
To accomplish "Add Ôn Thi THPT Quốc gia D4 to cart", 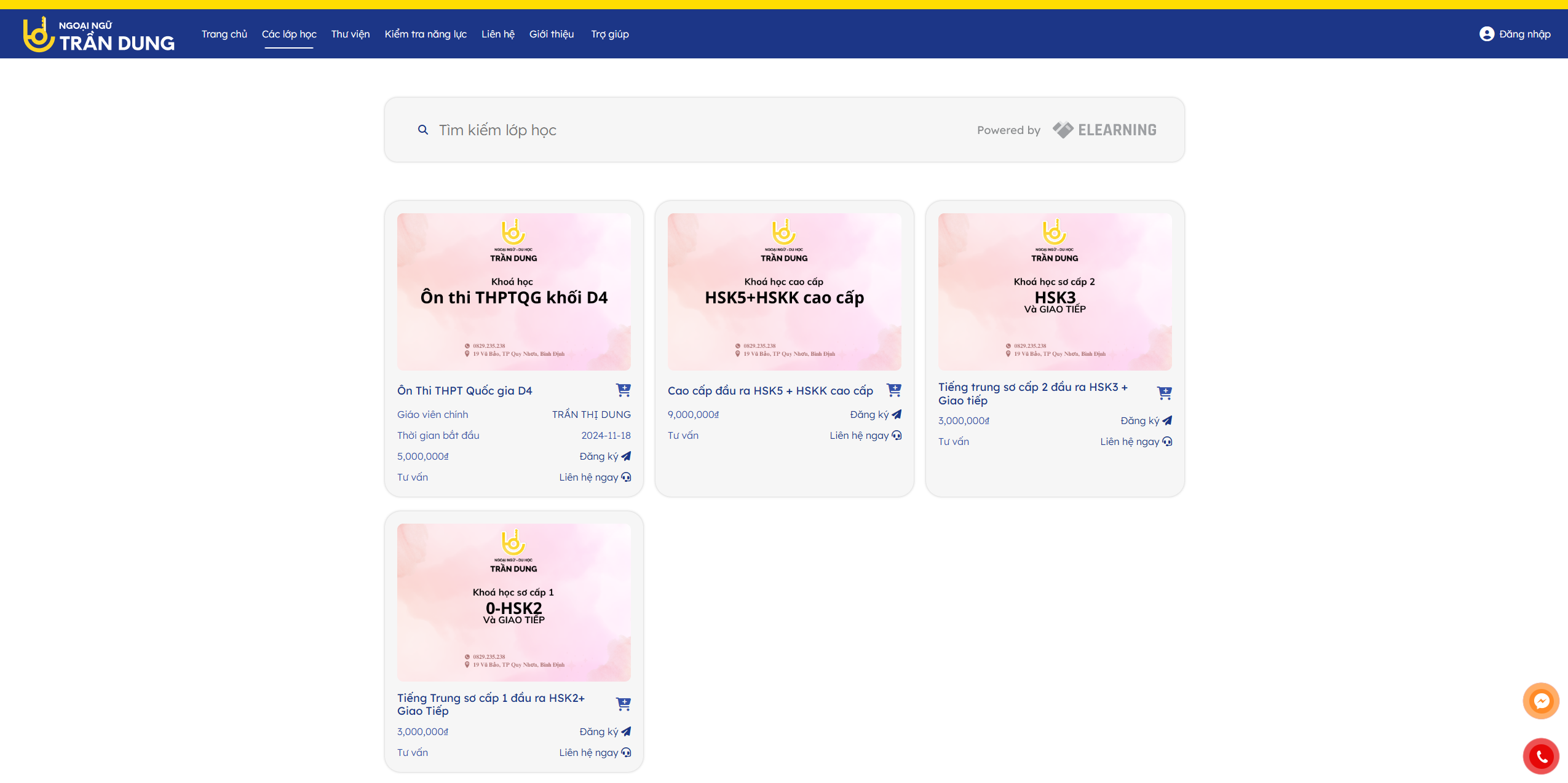I will 623,390.
